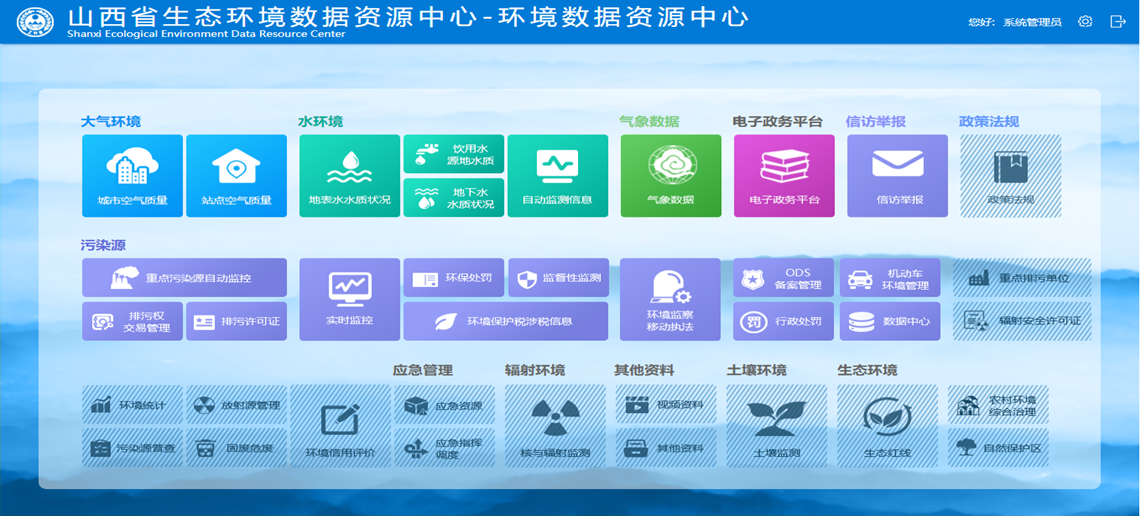The height and width of the screenshot is (516, 1146).
Task: Open the 站点空气质量 tile
Action: pyautogui.click(x=236, y=176)
